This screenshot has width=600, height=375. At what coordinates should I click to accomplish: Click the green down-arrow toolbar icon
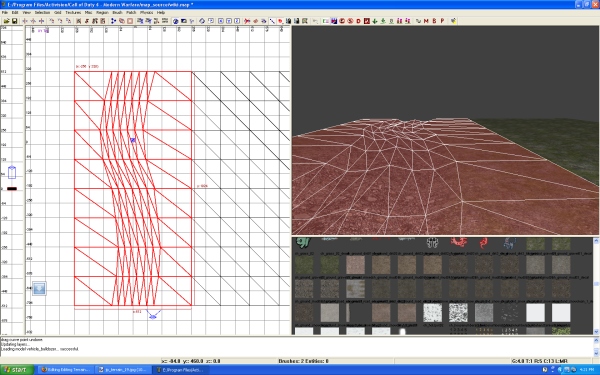[375, 21]
